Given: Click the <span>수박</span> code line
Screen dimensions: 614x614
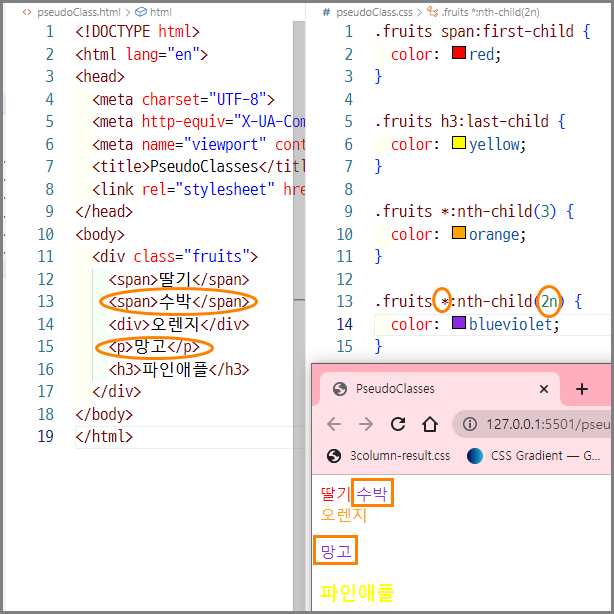Looking at the screenshot, I should coord(179,302).
